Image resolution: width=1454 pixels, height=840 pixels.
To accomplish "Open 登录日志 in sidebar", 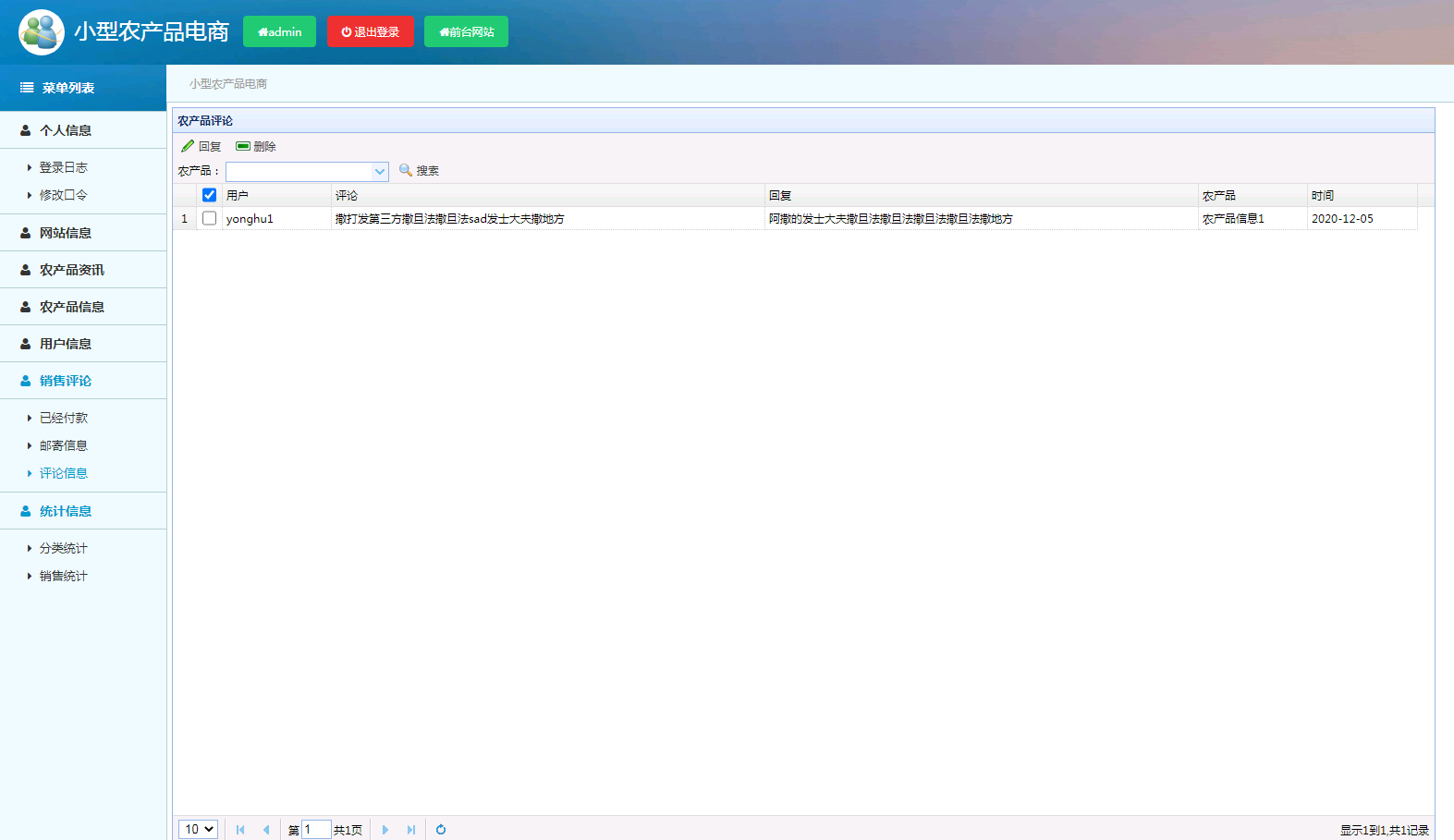I will click(x=63, y=167).
